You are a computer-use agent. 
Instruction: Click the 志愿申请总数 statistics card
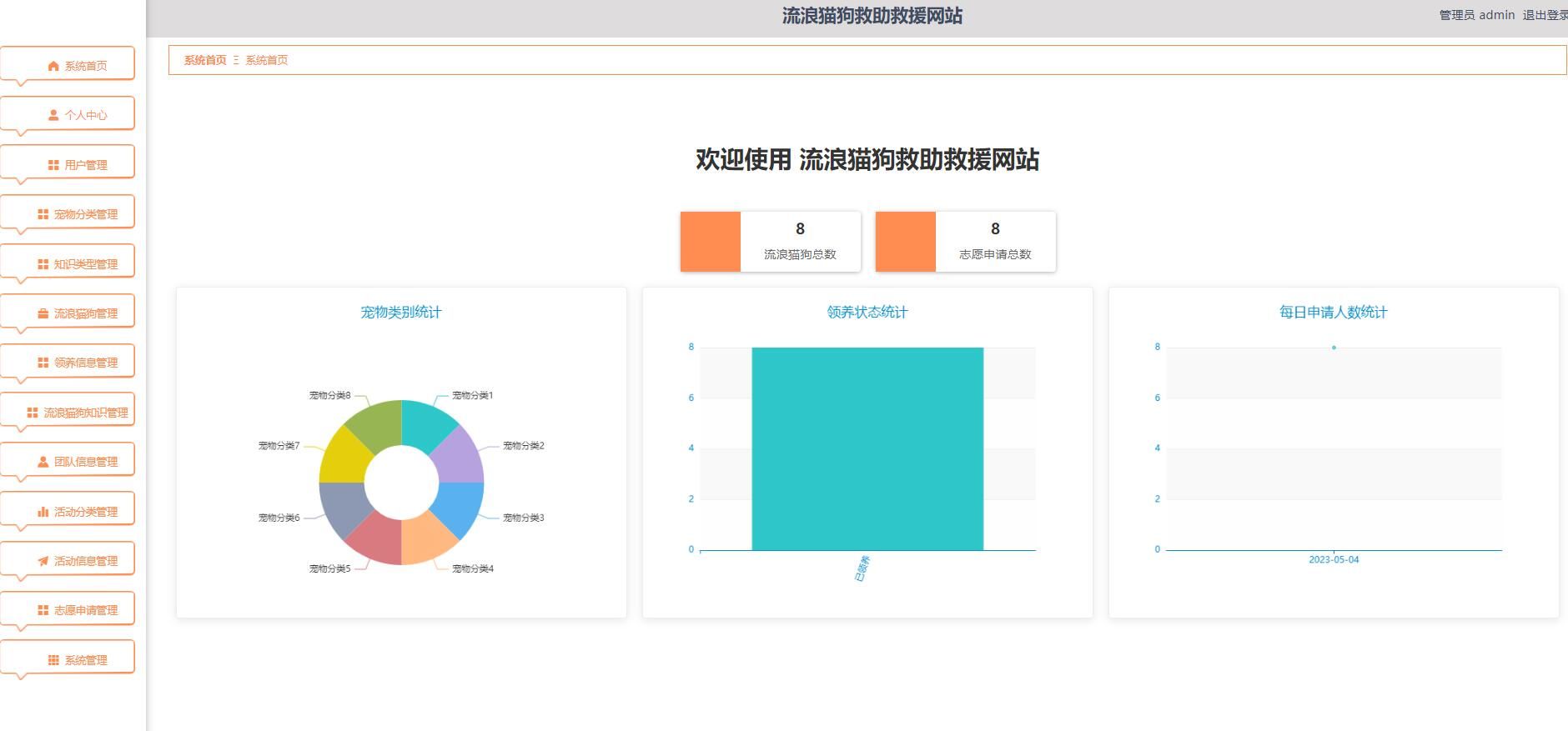[965, 242]
